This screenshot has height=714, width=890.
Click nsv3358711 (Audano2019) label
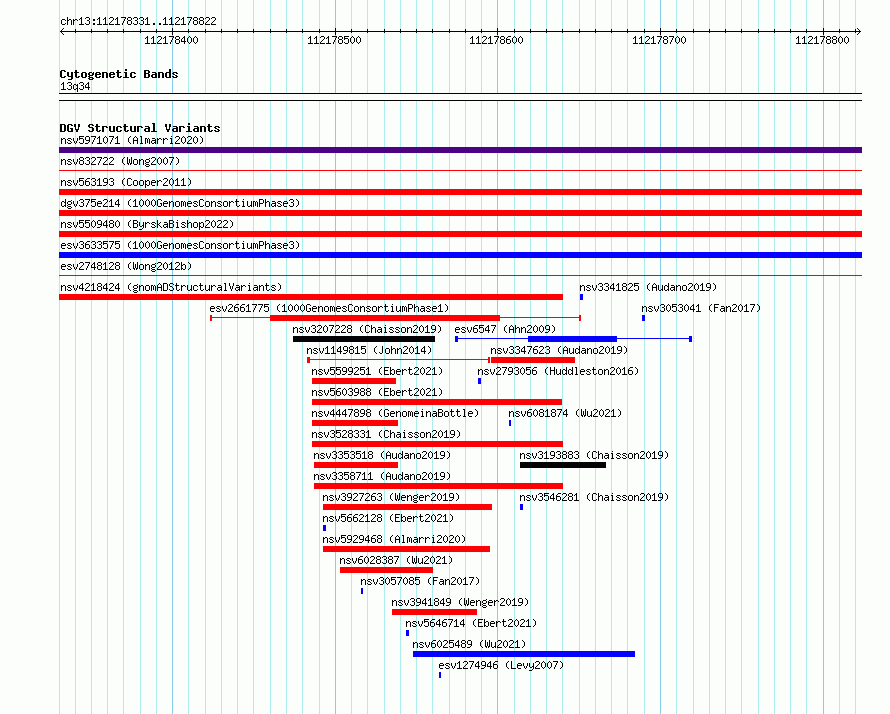tap(382, 476)
